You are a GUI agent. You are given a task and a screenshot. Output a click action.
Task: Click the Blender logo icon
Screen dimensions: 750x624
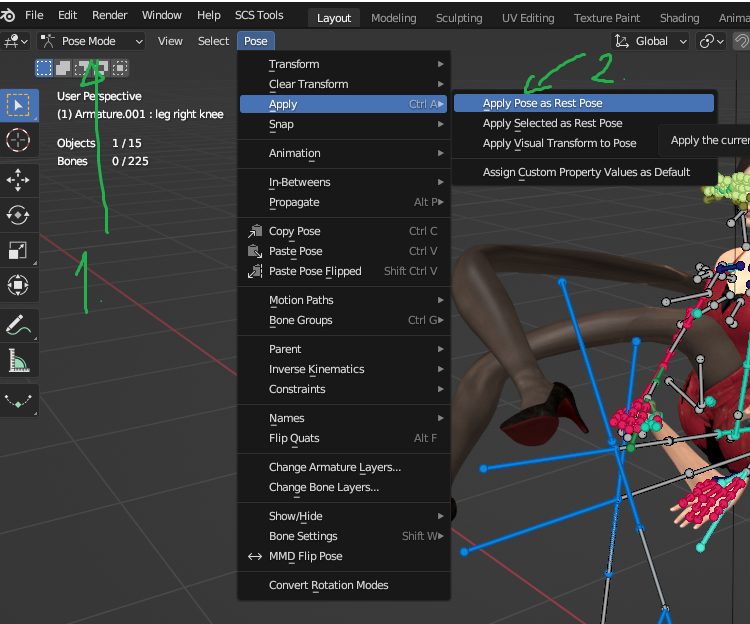click(8, 15)
